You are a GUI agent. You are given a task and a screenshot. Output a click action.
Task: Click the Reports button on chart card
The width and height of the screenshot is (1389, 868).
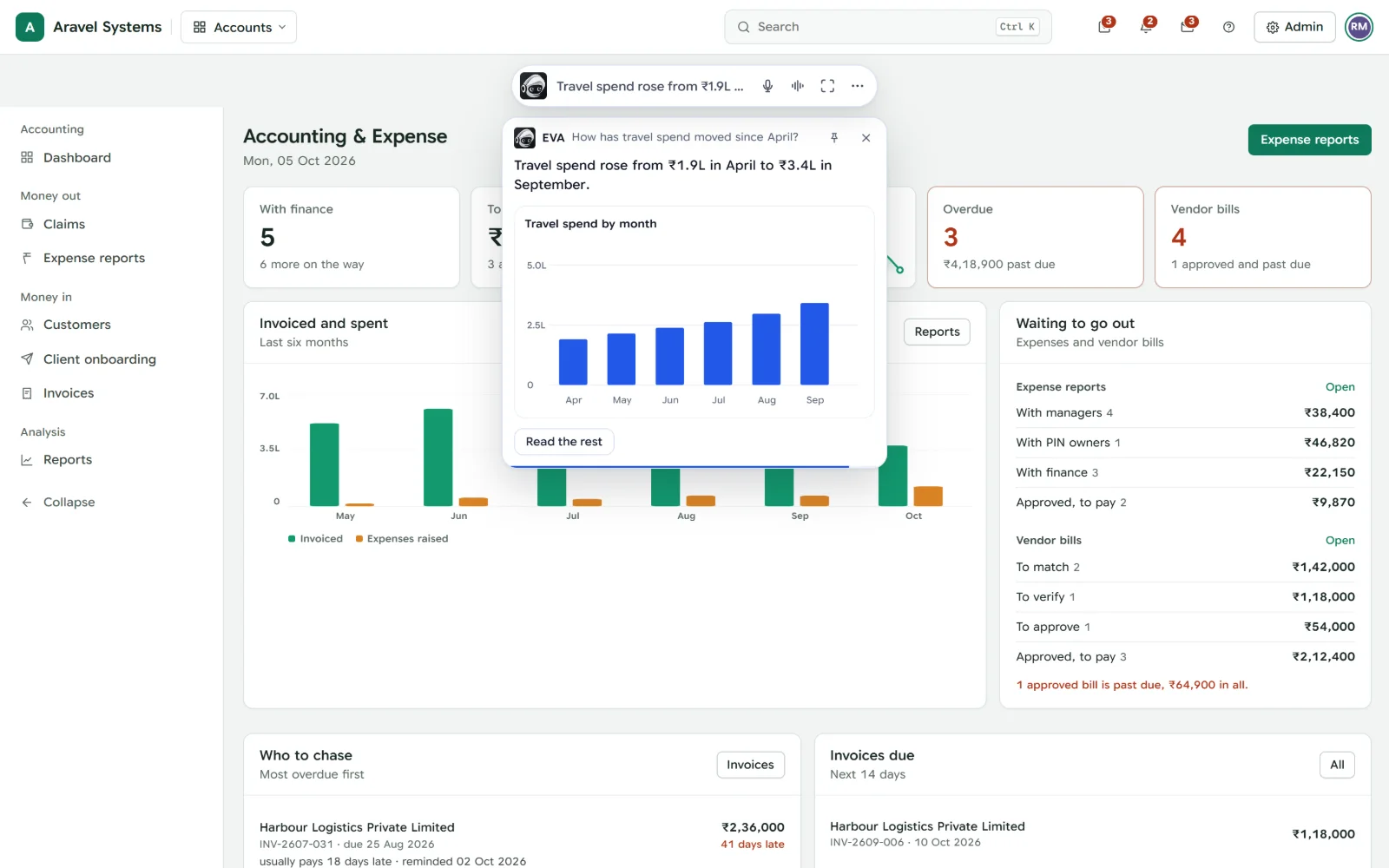click(x=937, y=332)
